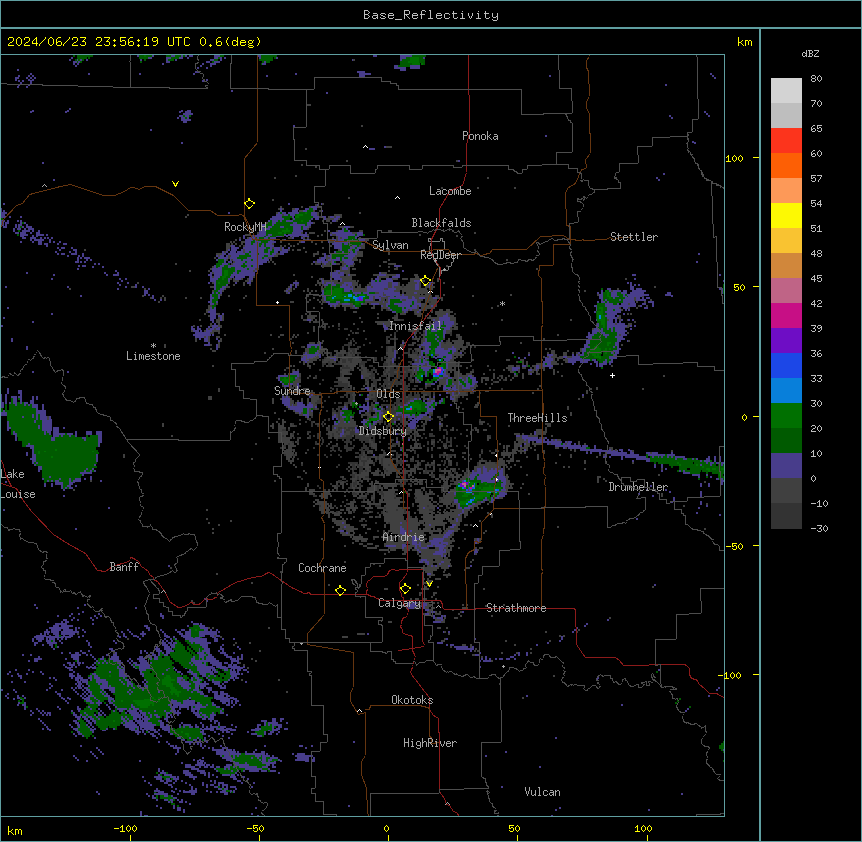The width and height of the screenshot is (862, 842).
Task: Pick the yellow 51-54 dBZ legend swatch
Action: [786, 215]
